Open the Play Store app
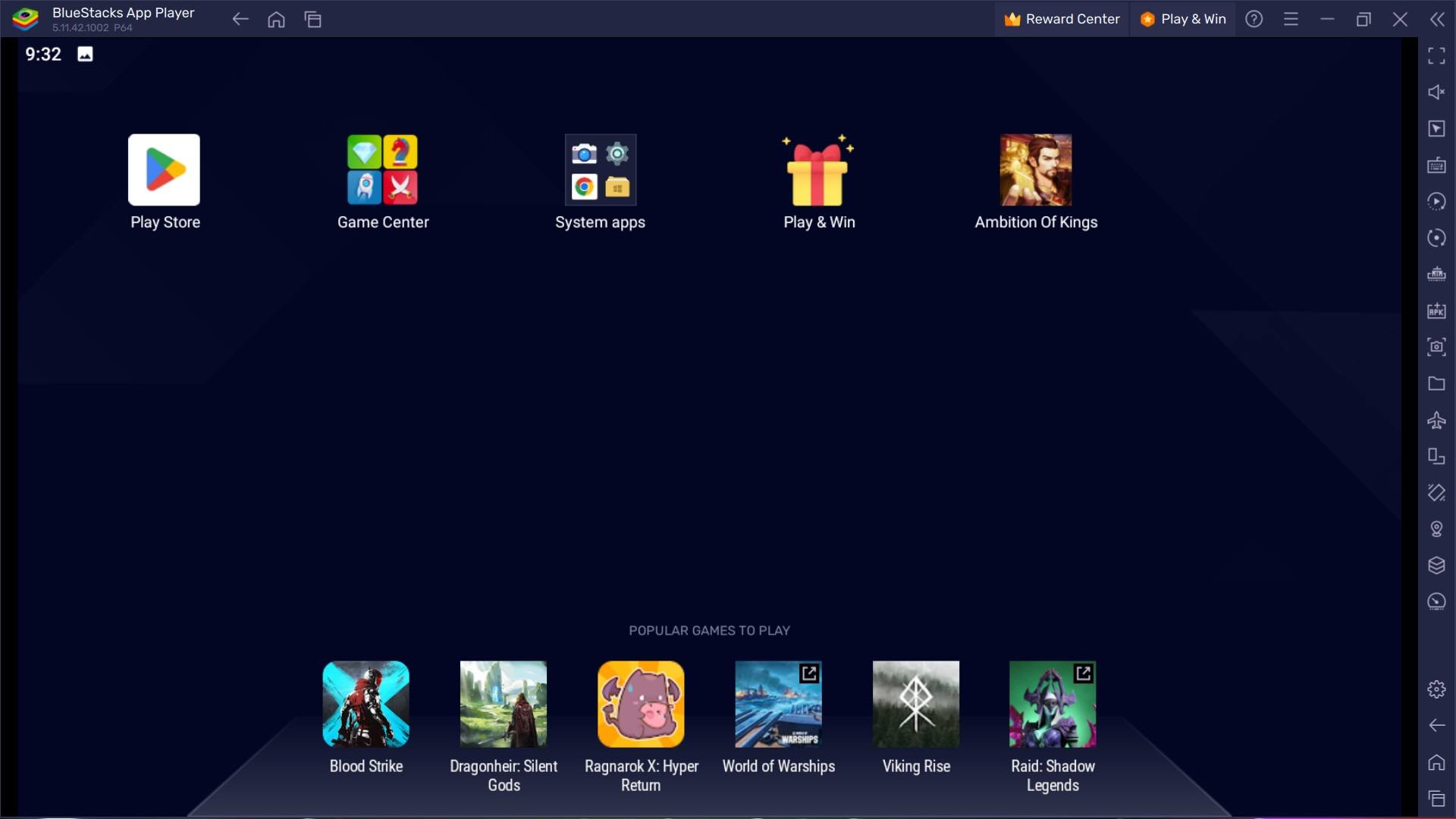This screenshot has width=1456, height=819. coord(164,170)
